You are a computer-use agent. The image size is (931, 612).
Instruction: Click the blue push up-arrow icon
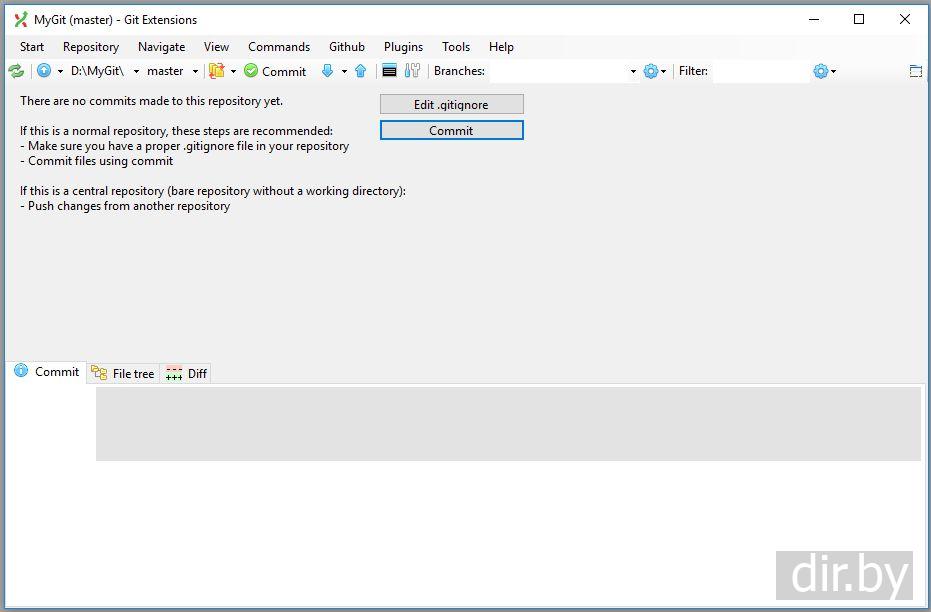(360, 71)
